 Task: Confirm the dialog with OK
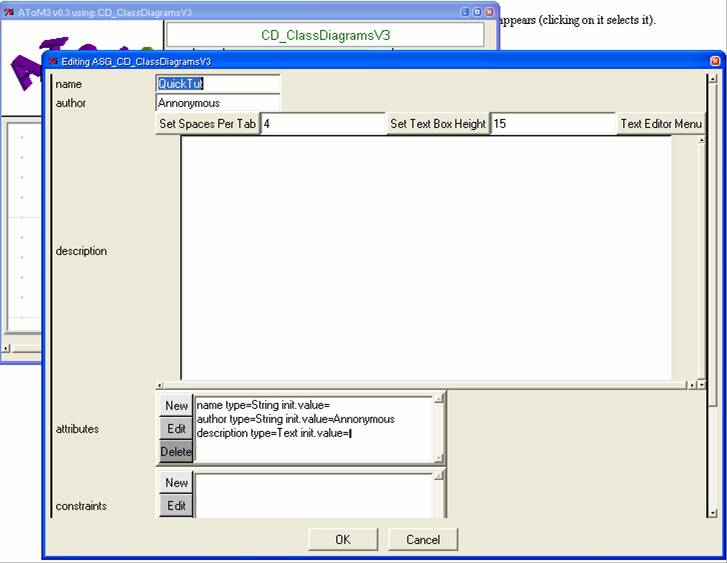pyautogui.click(x=342, y=540)
